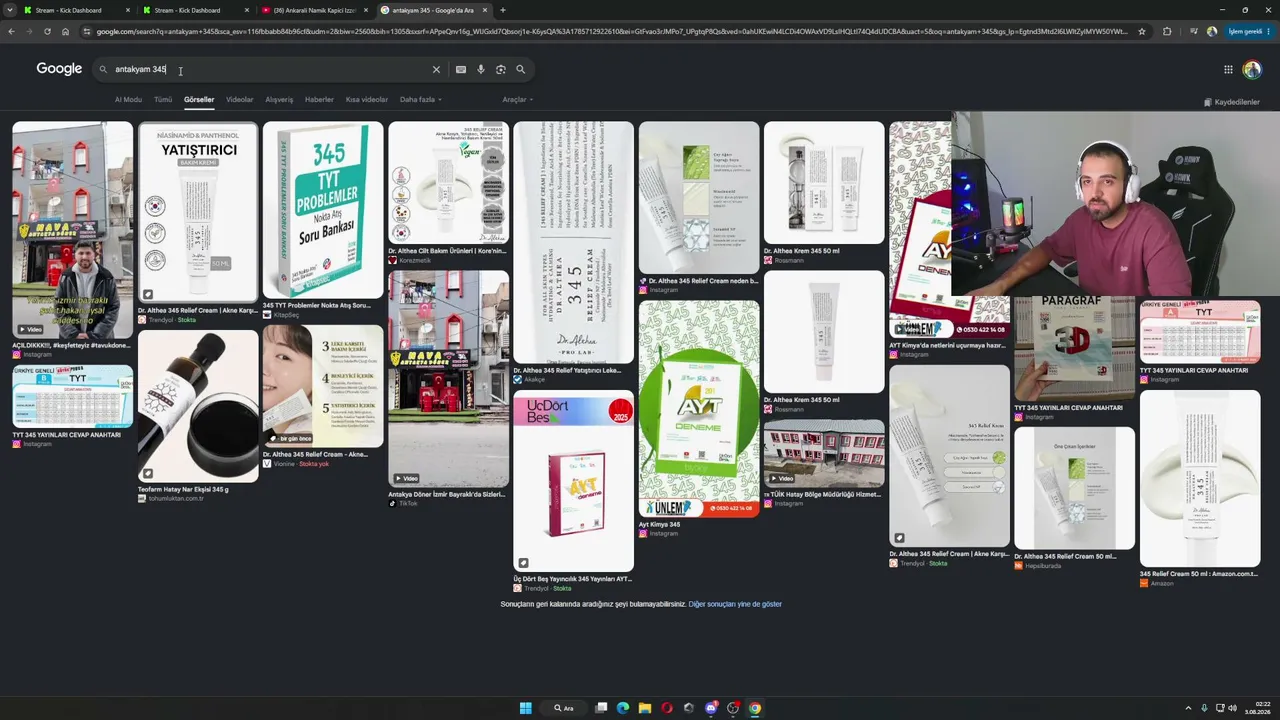Screen dimensions: 1280x720
Task: Go to the Google logo homepage
Action: [59, 68]
